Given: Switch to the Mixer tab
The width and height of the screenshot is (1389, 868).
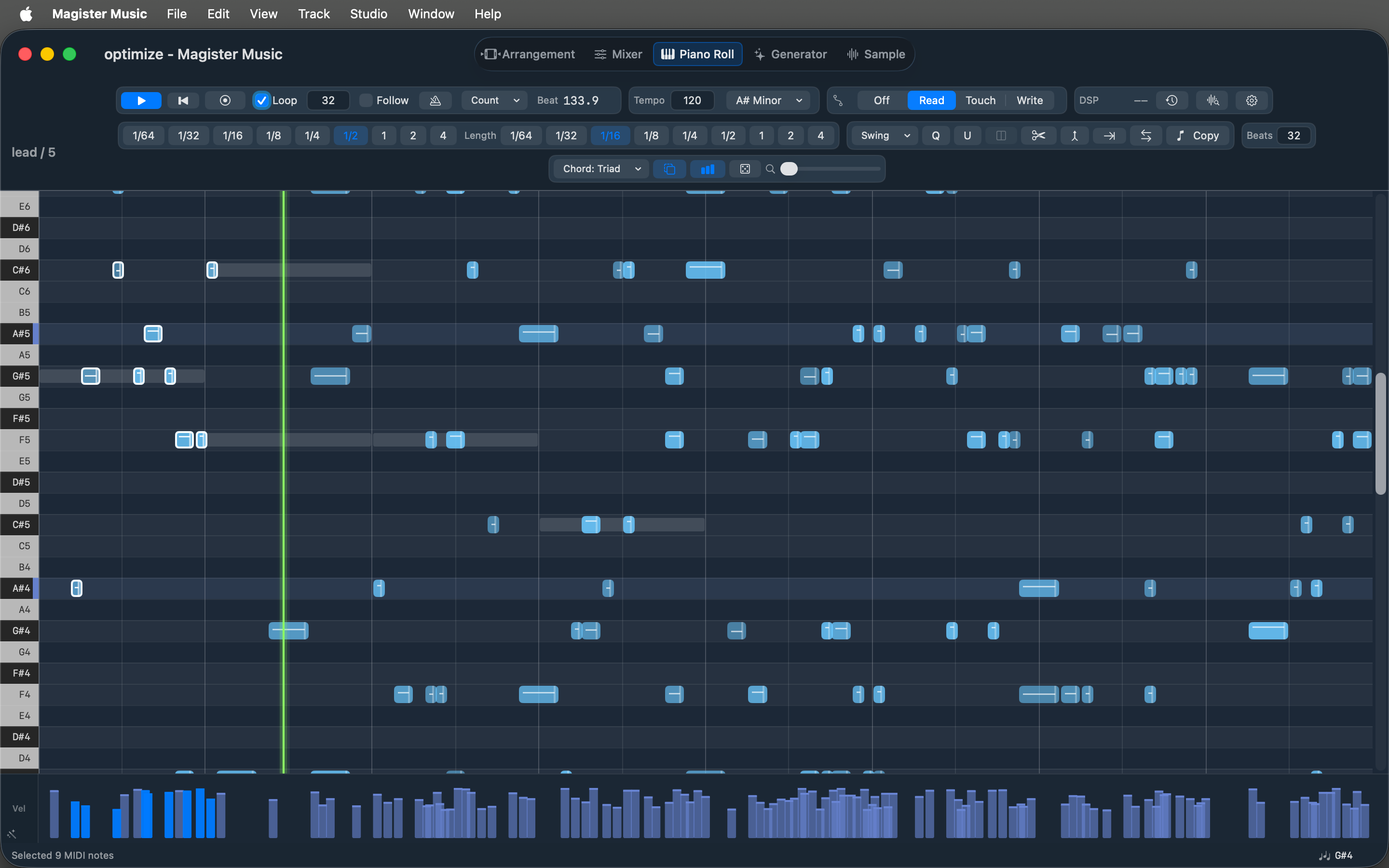Looking at the screenshot, I should click(618, 54).
